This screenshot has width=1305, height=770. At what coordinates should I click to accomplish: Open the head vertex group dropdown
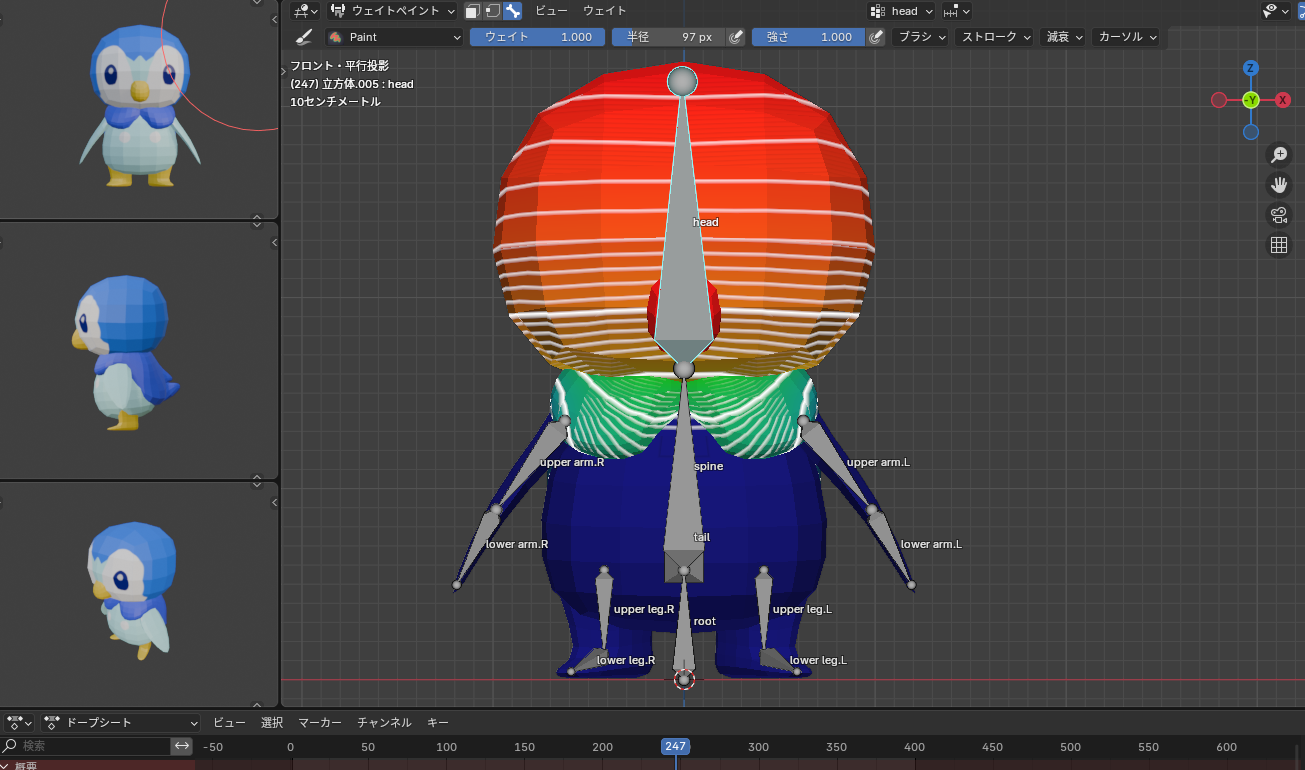(902, 11)
